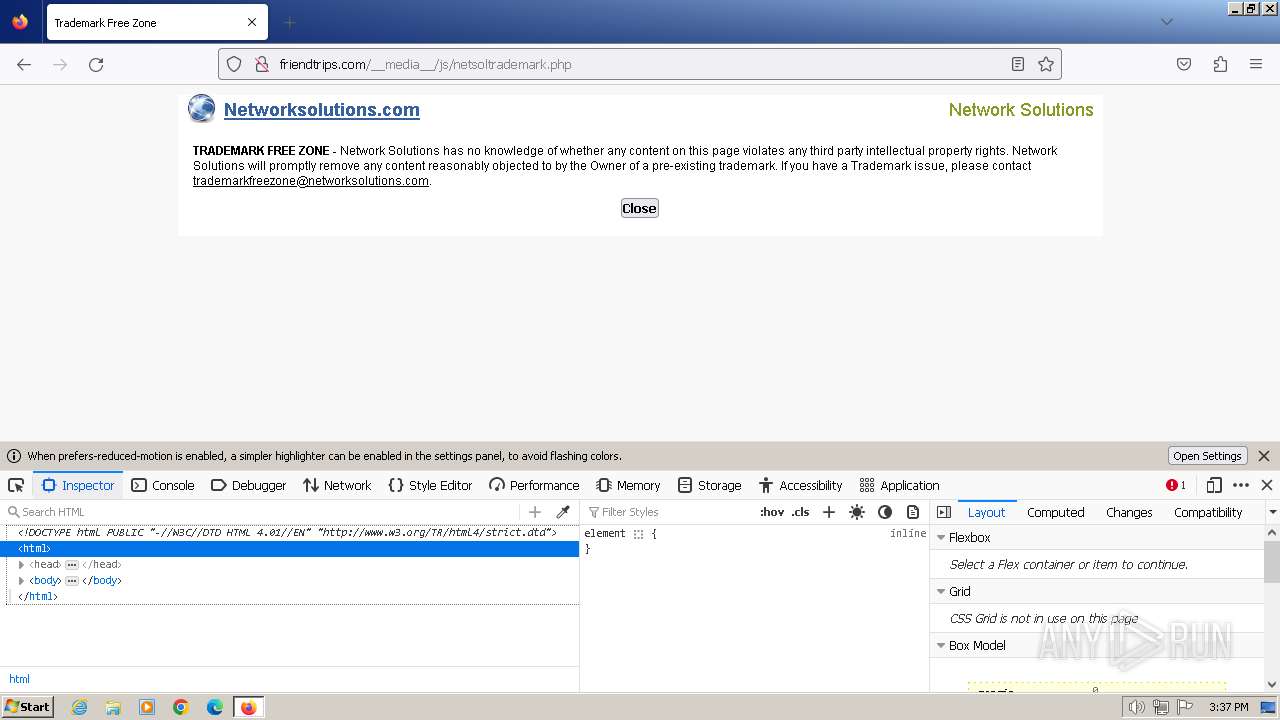
Task: Toggle the three-pane inspector layout icon
Action: click(944, 512)
